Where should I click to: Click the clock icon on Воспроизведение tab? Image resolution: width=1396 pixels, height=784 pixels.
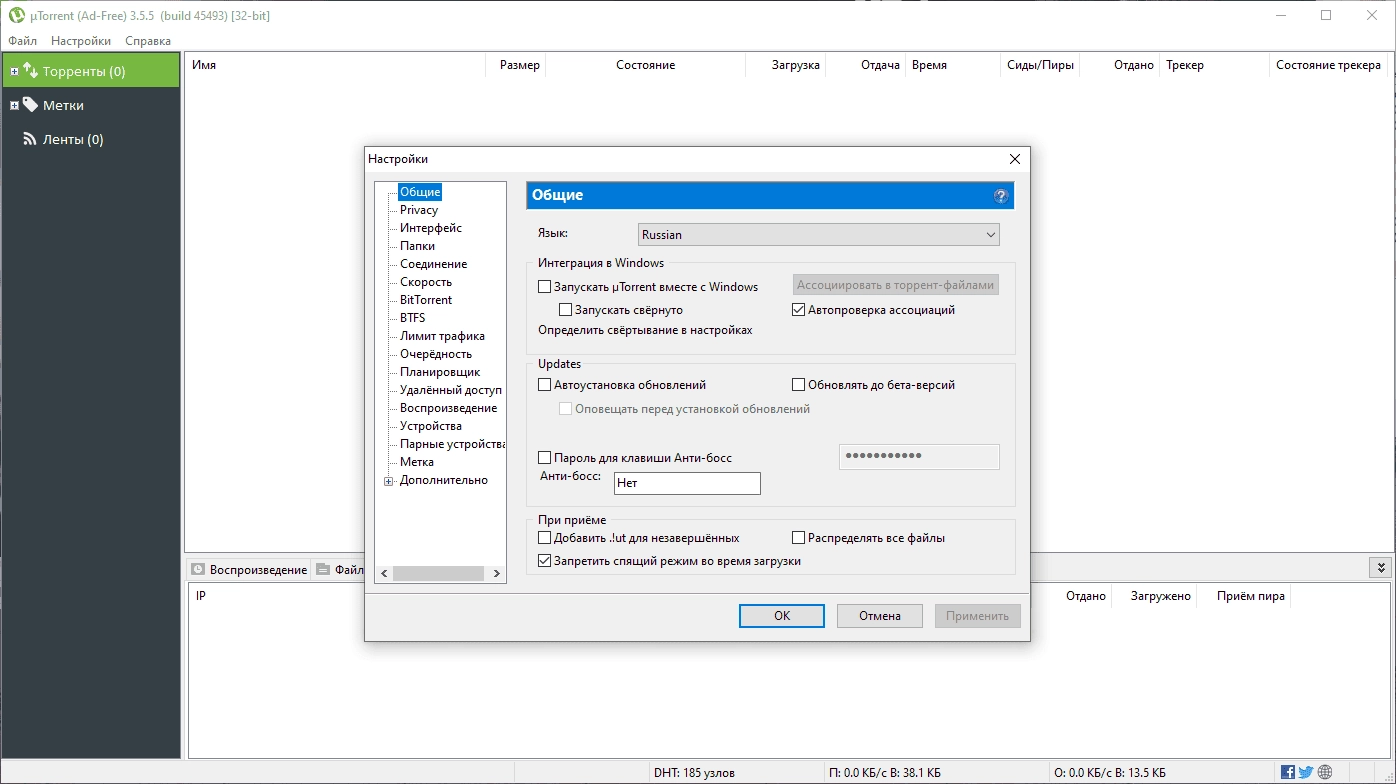(198, 570)
